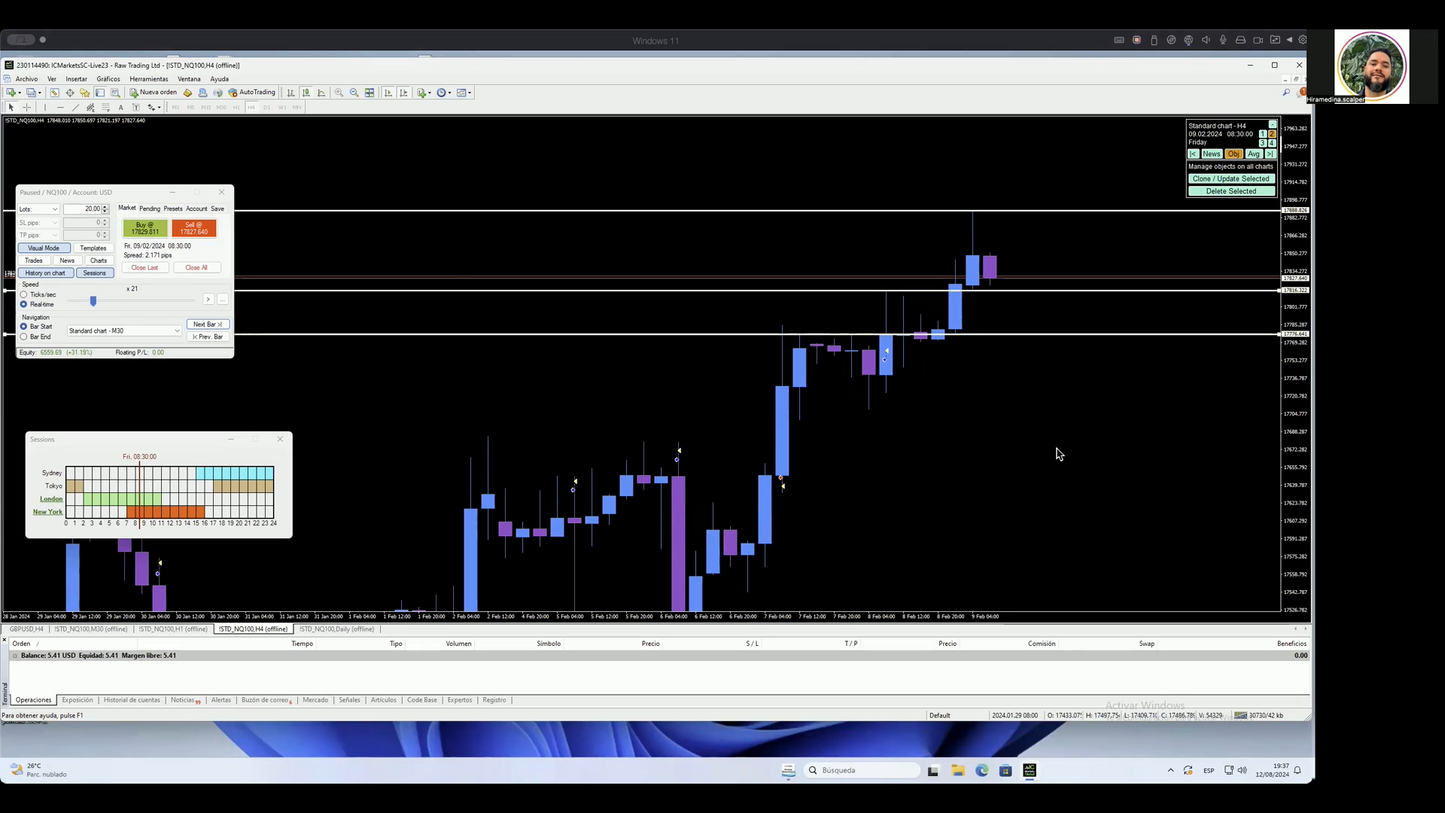Click the Delete Selected button
Screen dimensions: 1445x813
pos(1231,191)
